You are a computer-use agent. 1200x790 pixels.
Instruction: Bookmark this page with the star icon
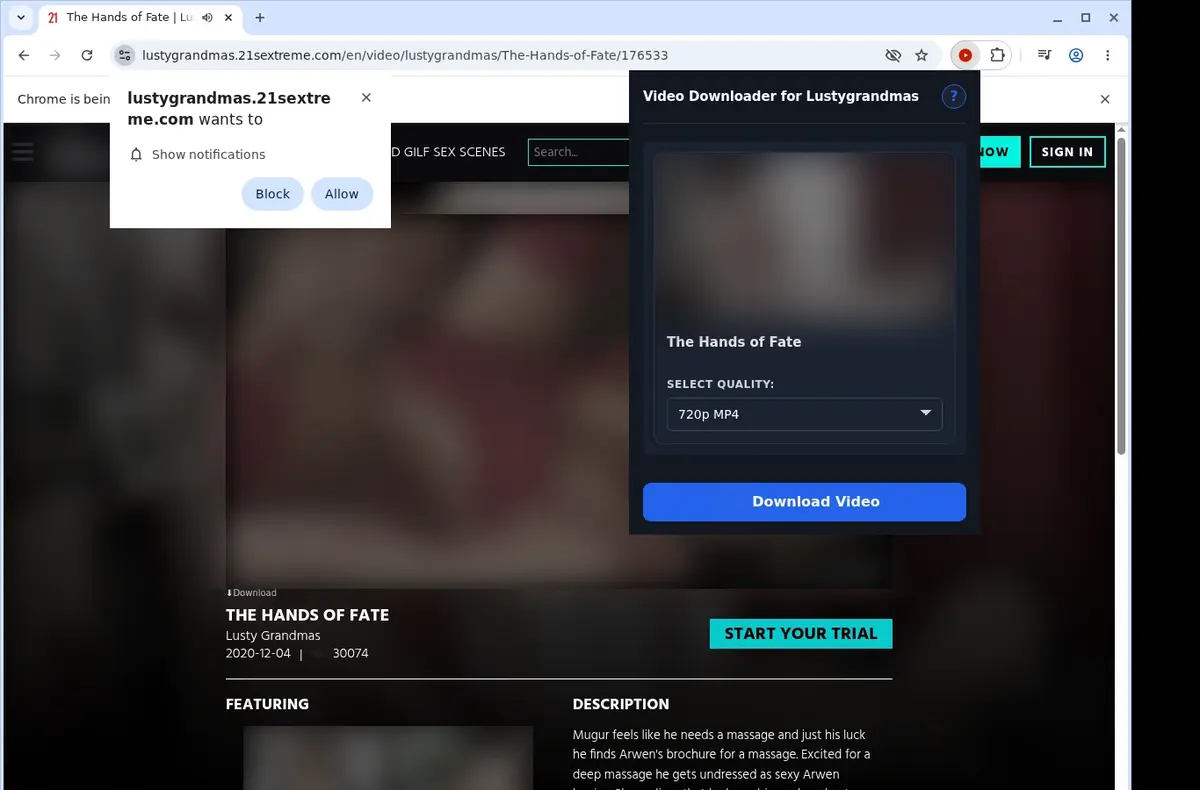(922, 55)
